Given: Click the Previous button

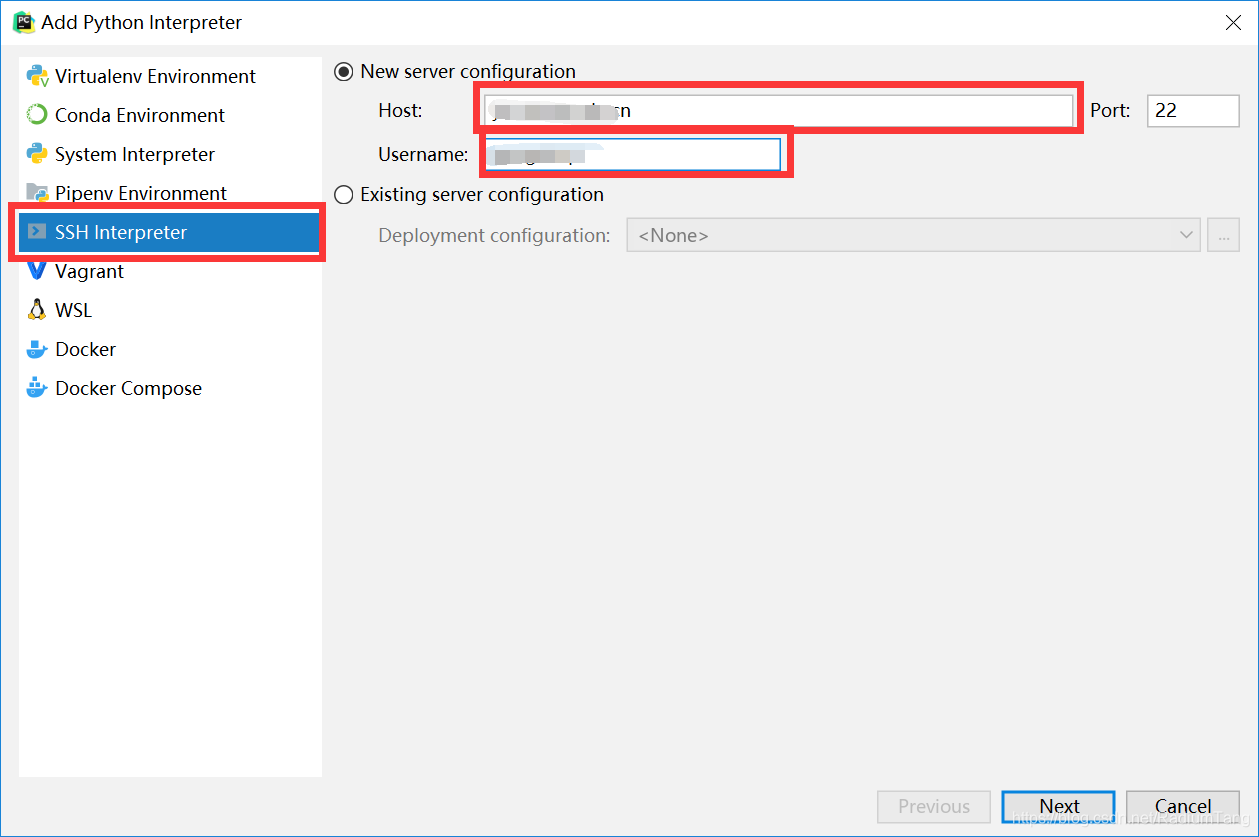Looking at the screenshot, I should coord(934,807).
